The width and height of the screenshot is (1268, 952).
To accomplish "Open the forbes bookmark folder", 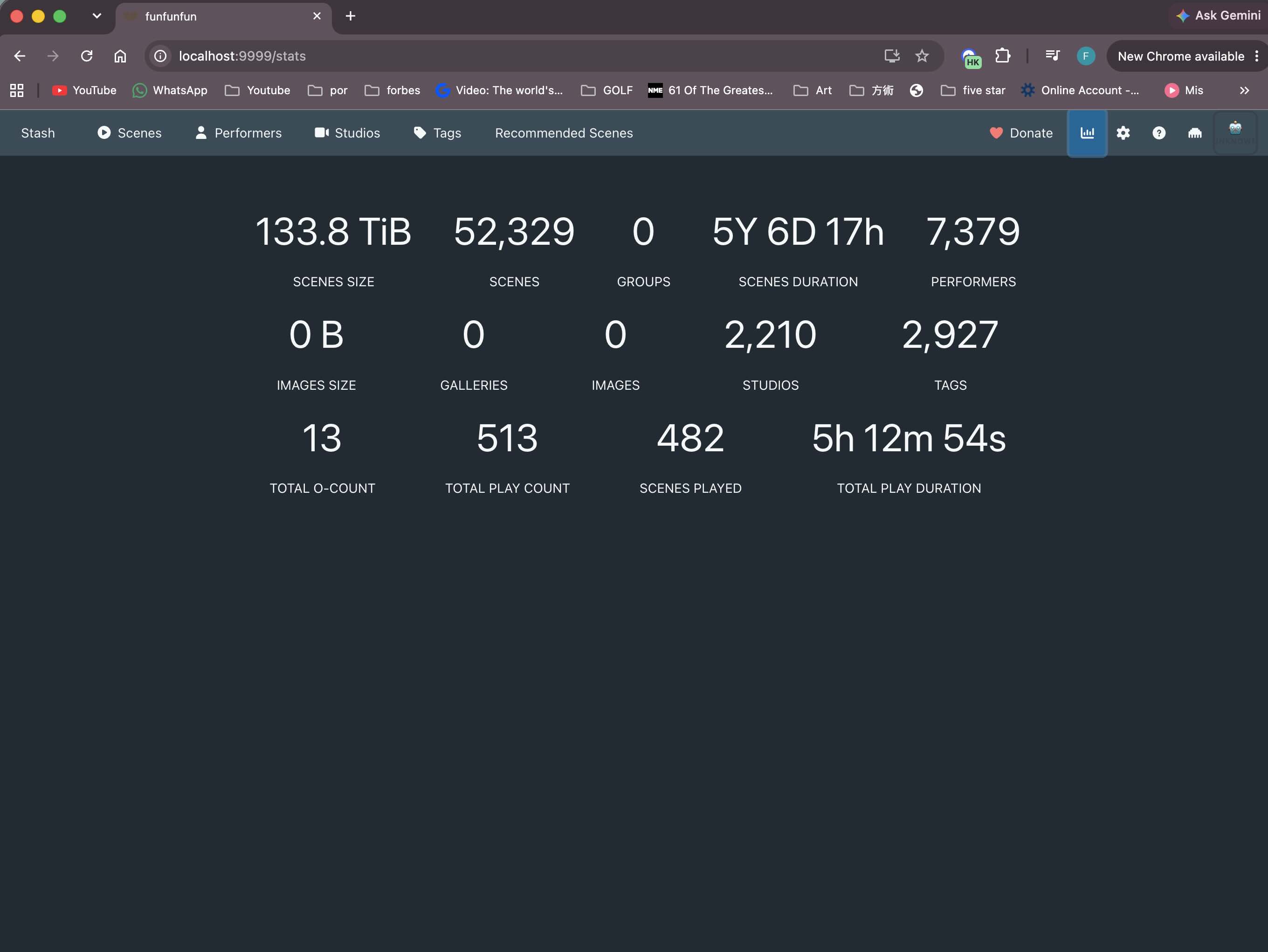I will coord(392,90).
